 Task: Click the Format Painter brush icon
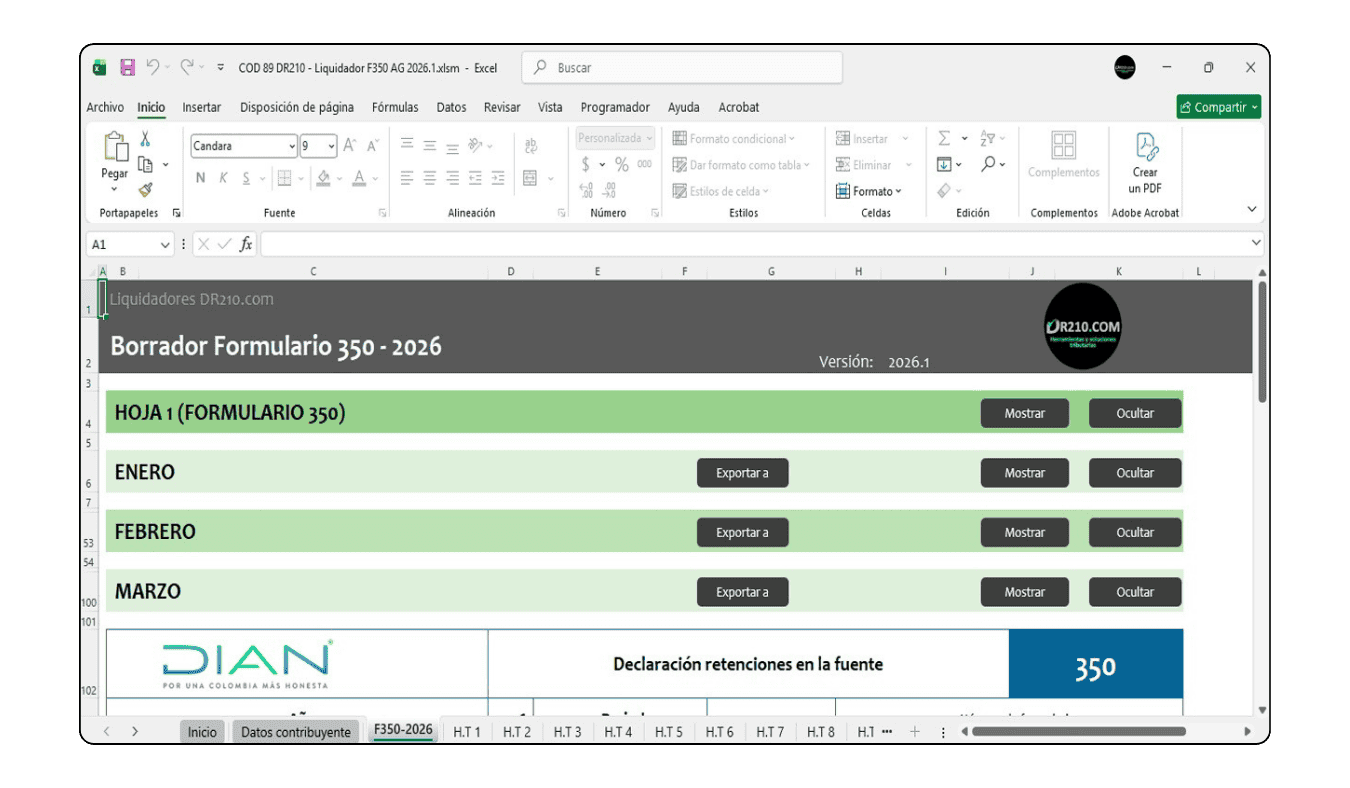click(145, 190)
